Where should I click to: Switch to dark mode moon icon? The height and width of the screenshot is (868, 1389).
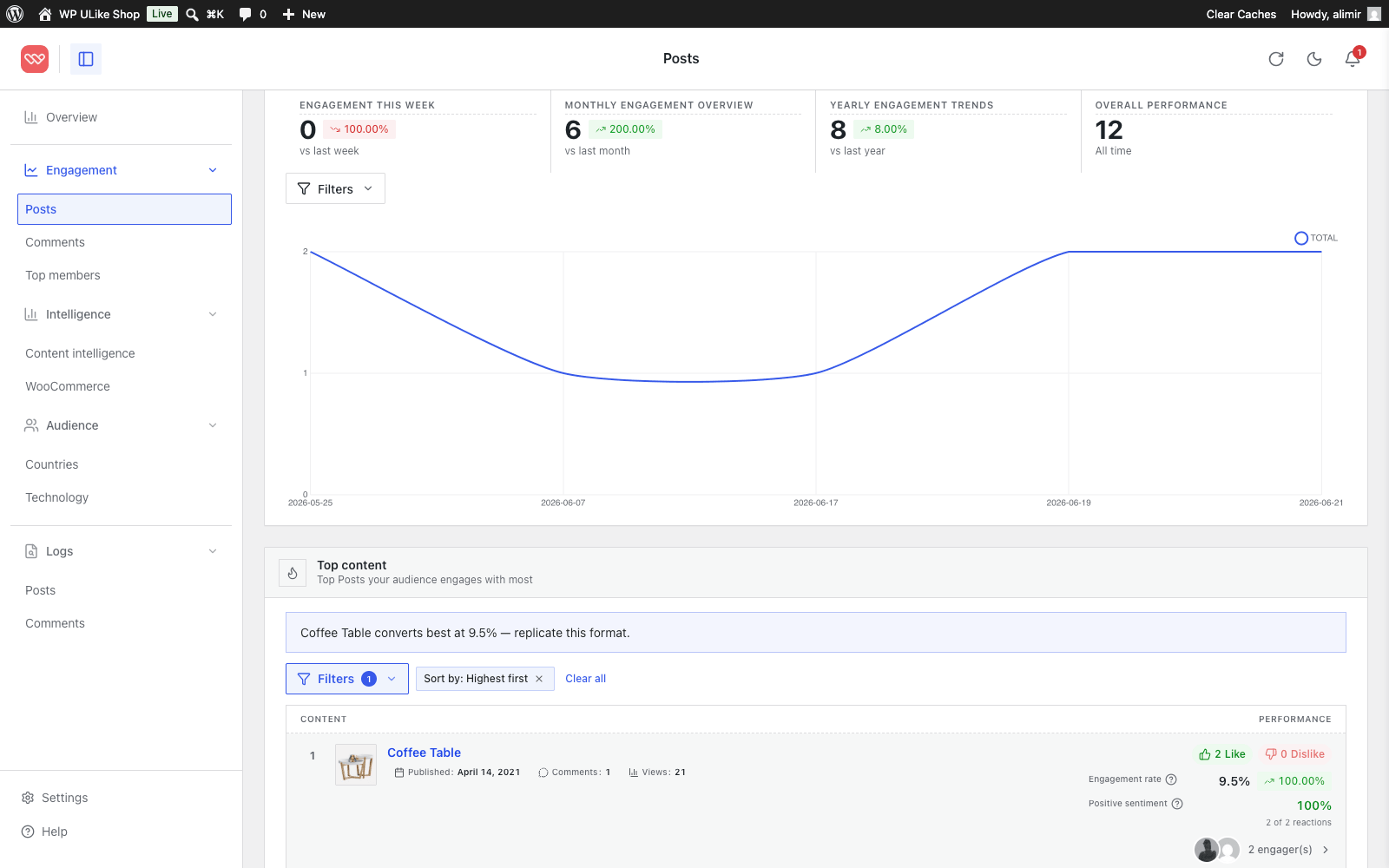pyautogui.click(x=1314, y=59)
